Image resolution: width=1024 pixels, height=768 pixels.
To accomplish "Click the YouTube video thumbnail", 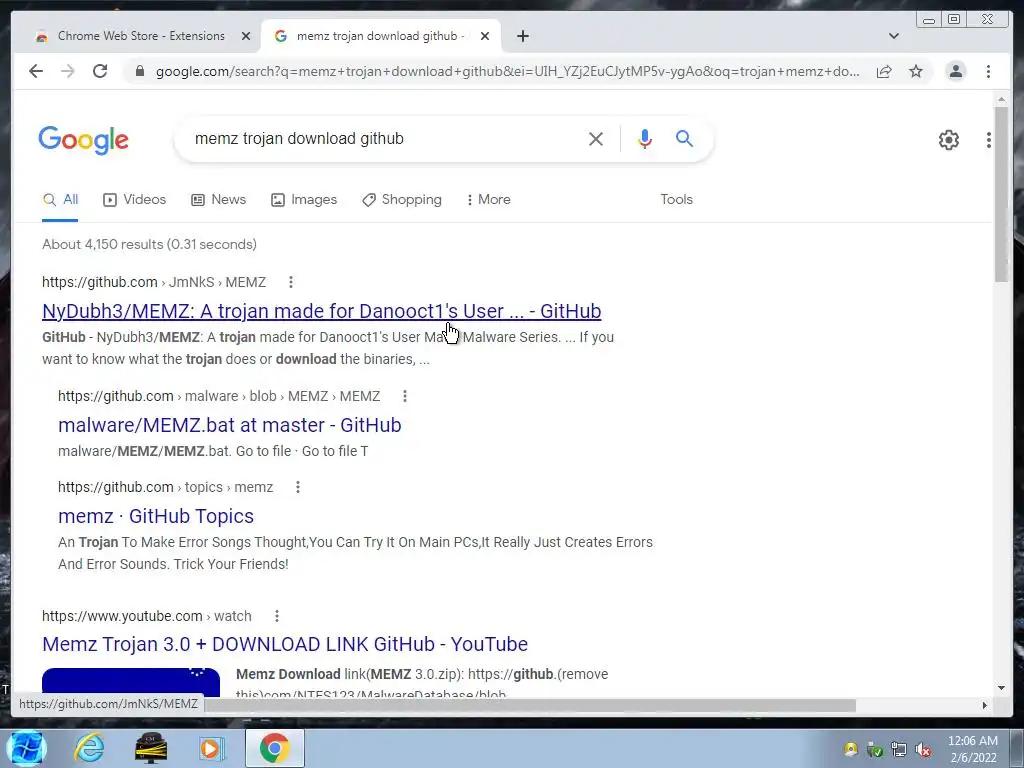I will 131,682.
